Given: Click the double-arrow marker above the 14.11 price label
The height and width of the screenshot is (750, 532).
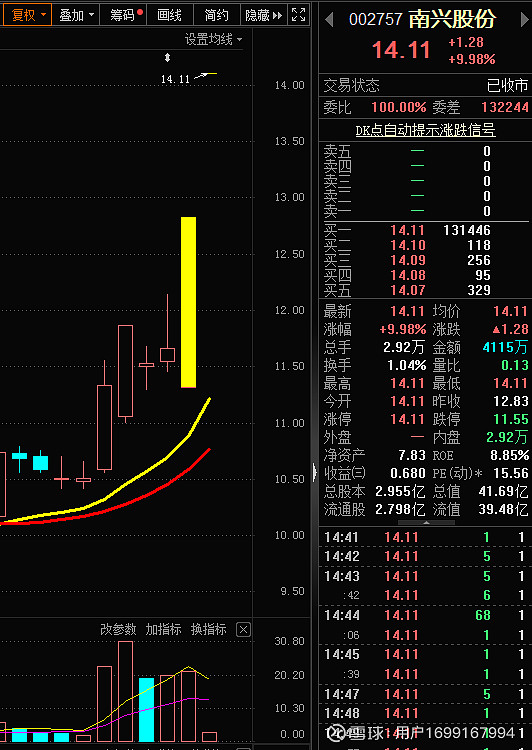Looking at the screenshot, I should (x=167, y=58).
